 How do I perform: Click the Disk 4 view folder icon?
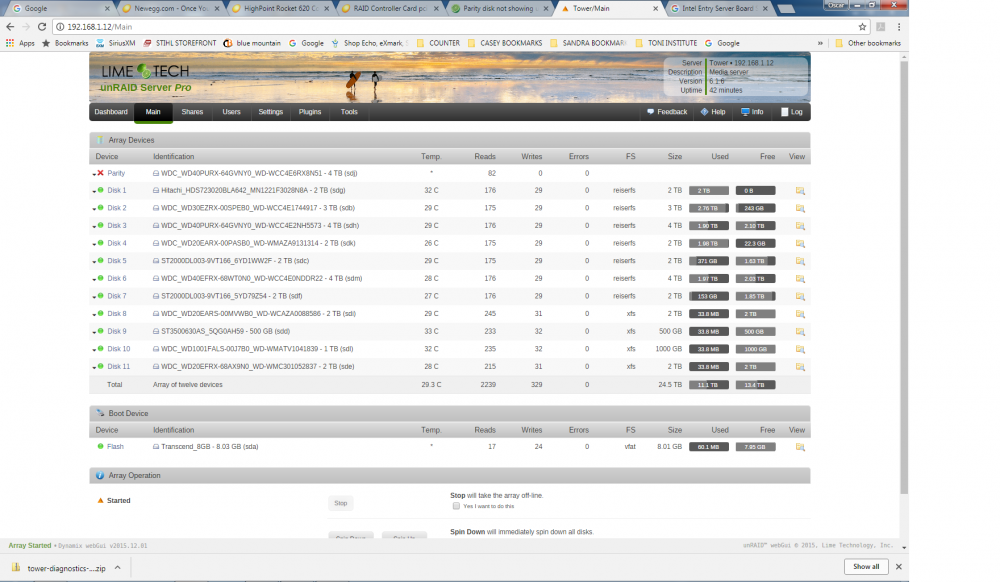[x=800, y=244]
